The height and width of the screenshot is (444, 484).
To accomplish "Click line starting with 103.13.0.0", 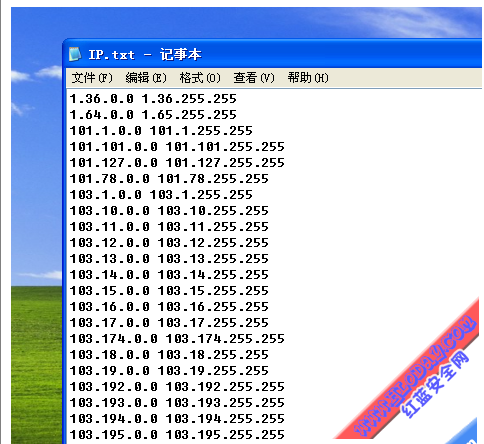I will 169,259.
